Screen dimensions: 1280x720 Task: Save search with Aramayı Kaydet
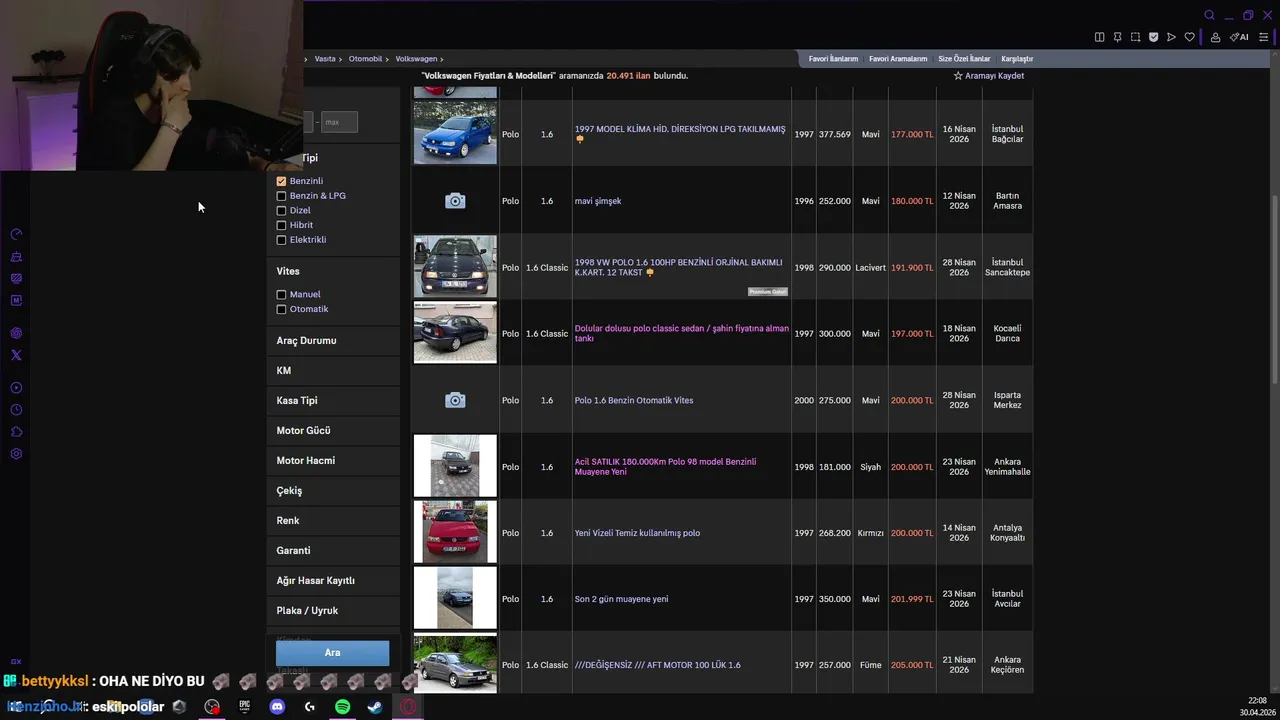(989, 76)
